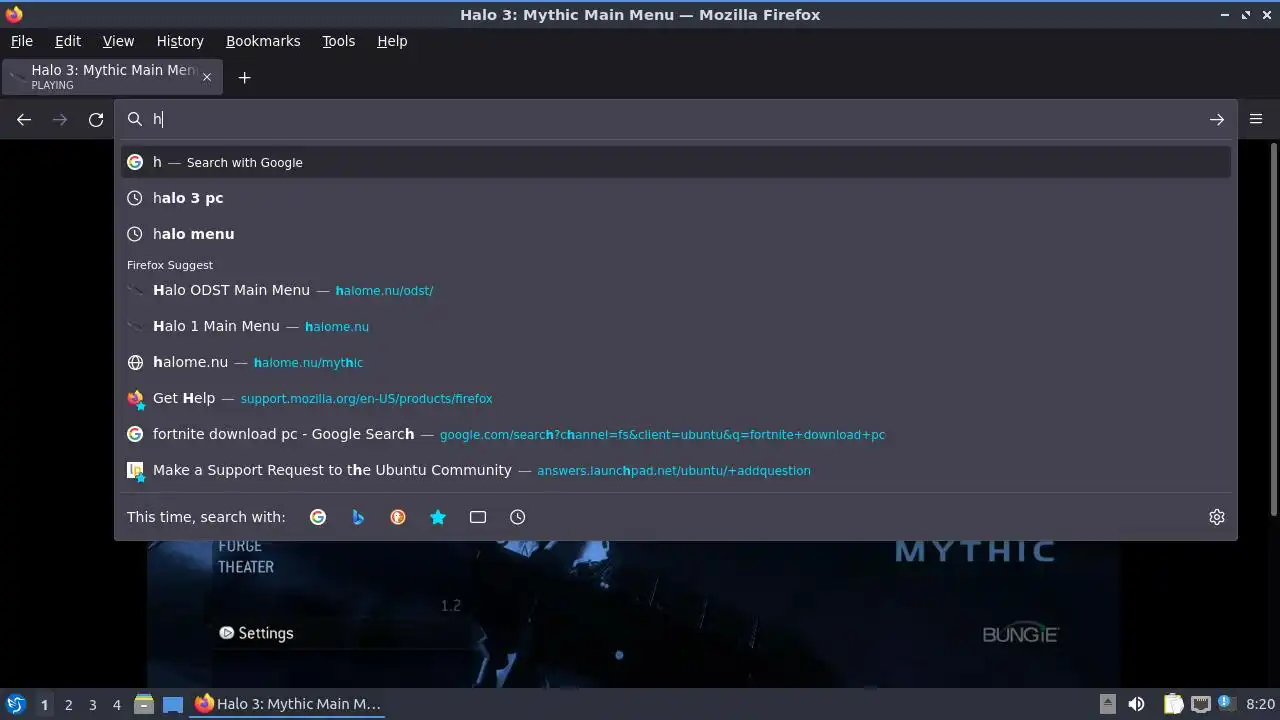Click THEATER in the Halo menu
This screenshot has width=1280, height=720.
pos(246,567)
